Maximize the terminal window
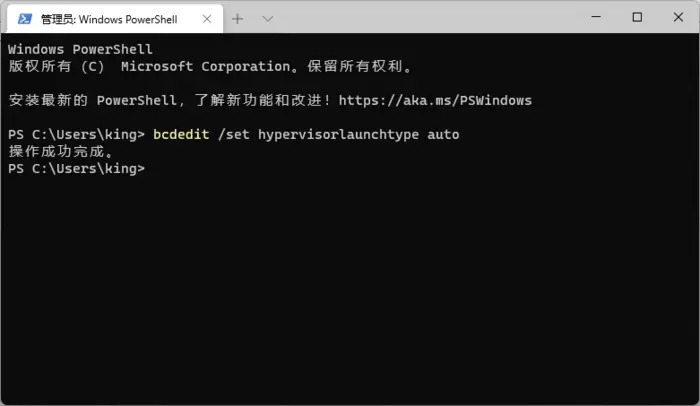Screen dimensions: 700x406 (x=637, y=18)
